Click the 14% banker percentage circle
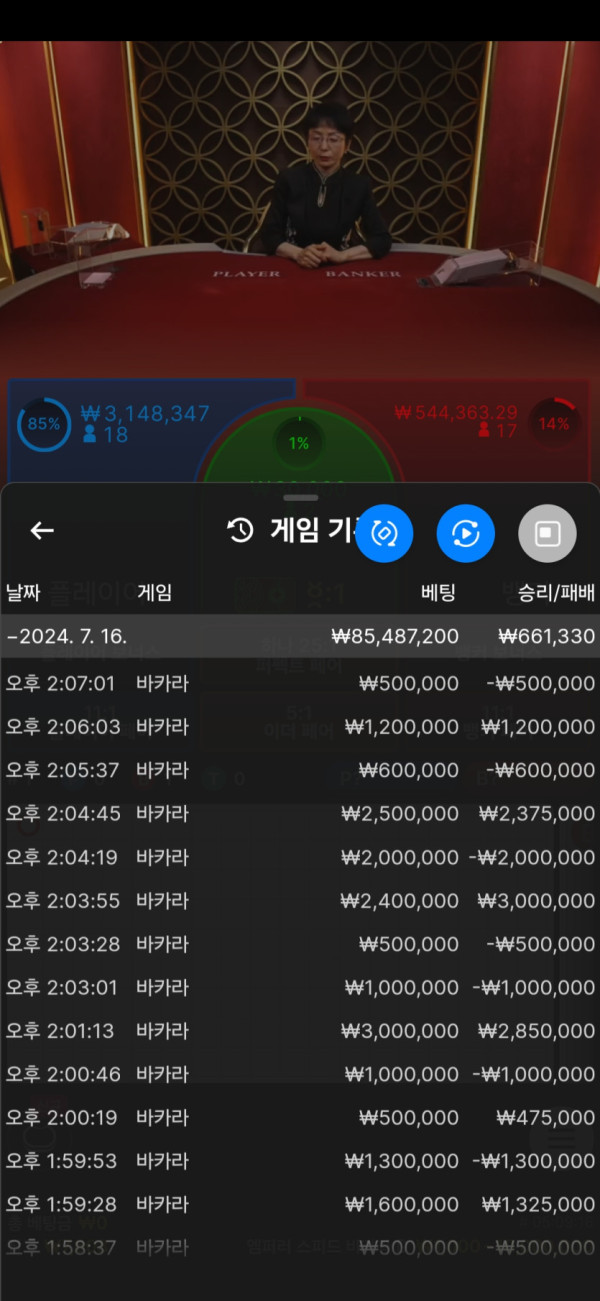 click(553, 424)
